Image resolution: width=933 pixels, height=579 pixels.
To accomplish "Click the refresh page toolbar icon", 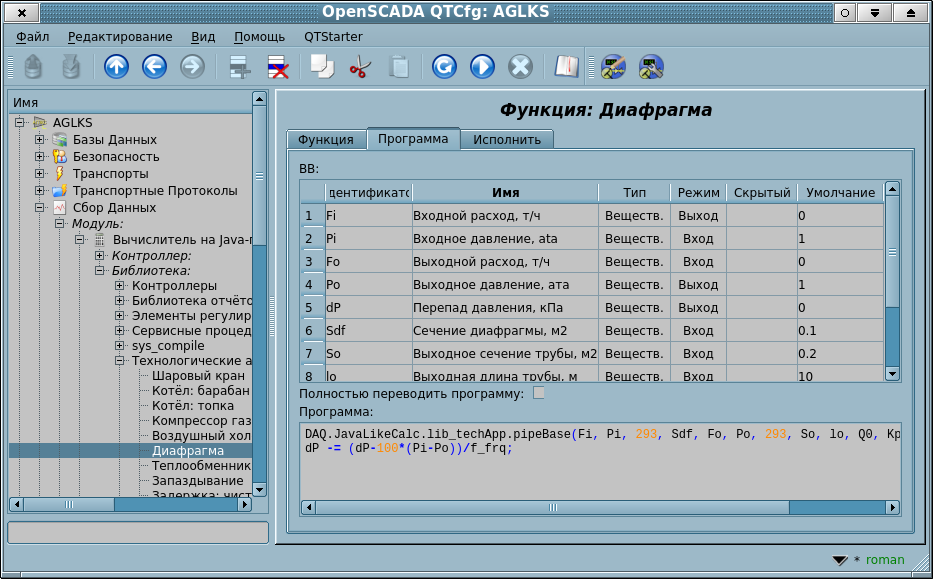I will 444,67.
